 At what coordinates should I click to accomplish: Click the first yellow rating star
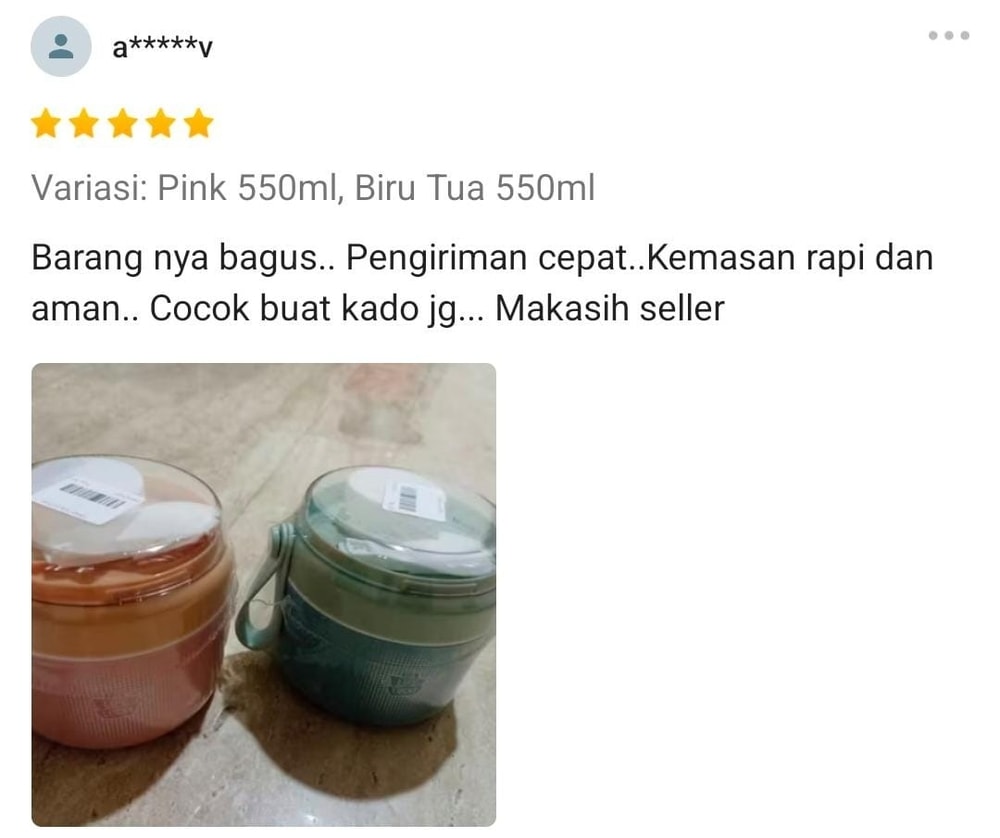click(45, 123)
